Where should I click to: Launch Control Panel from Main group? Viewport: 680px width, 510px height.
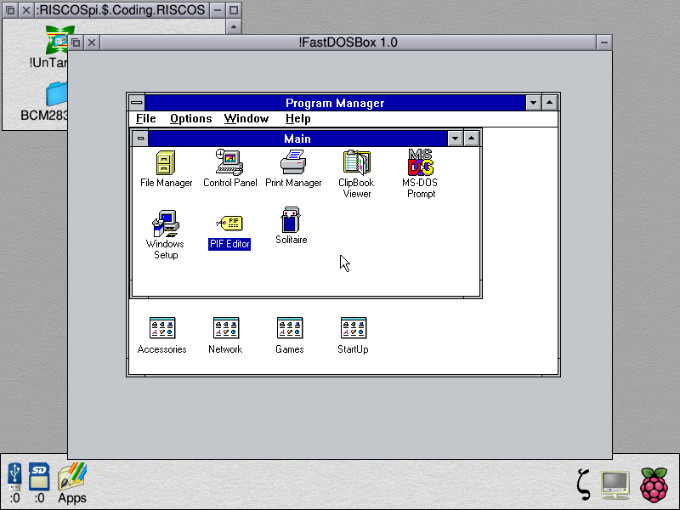(x=230, y=169)
